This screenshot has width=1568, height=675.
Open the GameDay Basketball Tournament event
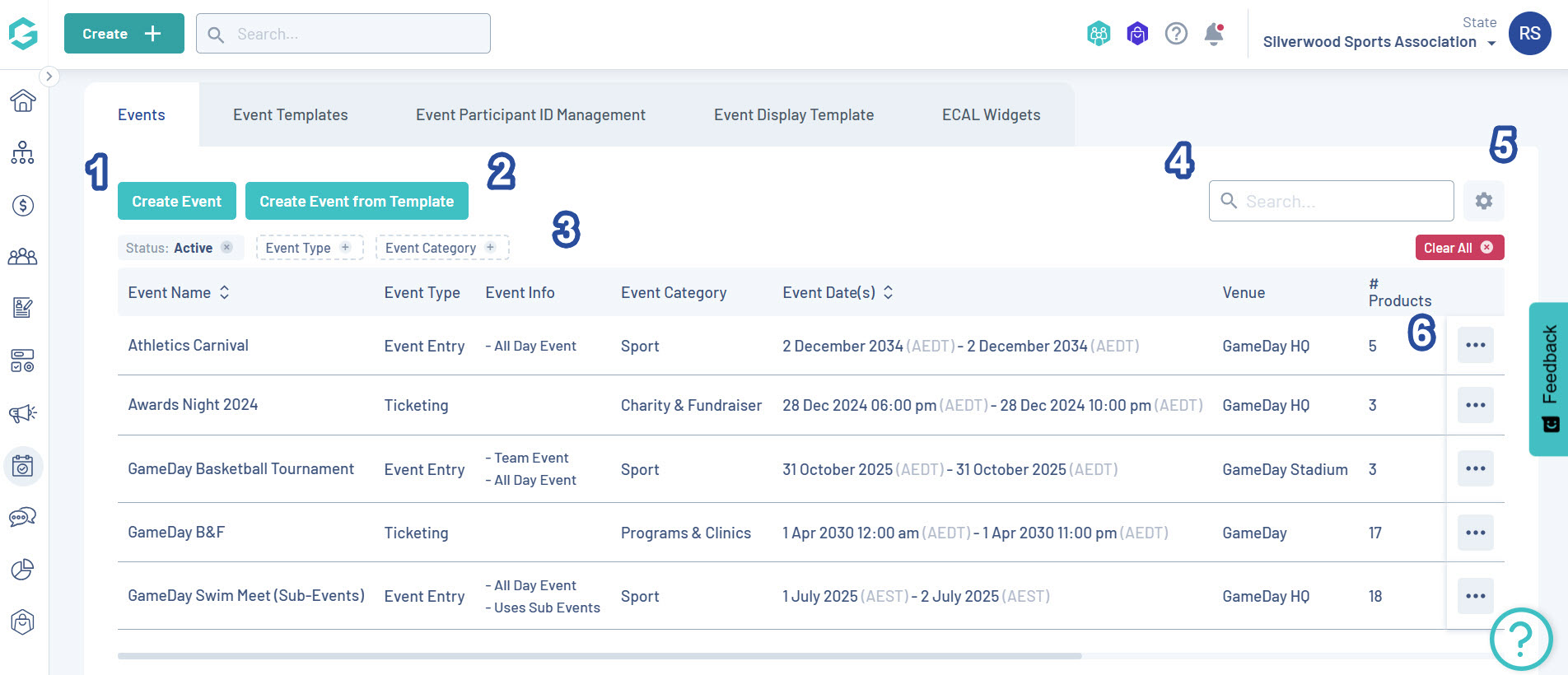(240, 469)
